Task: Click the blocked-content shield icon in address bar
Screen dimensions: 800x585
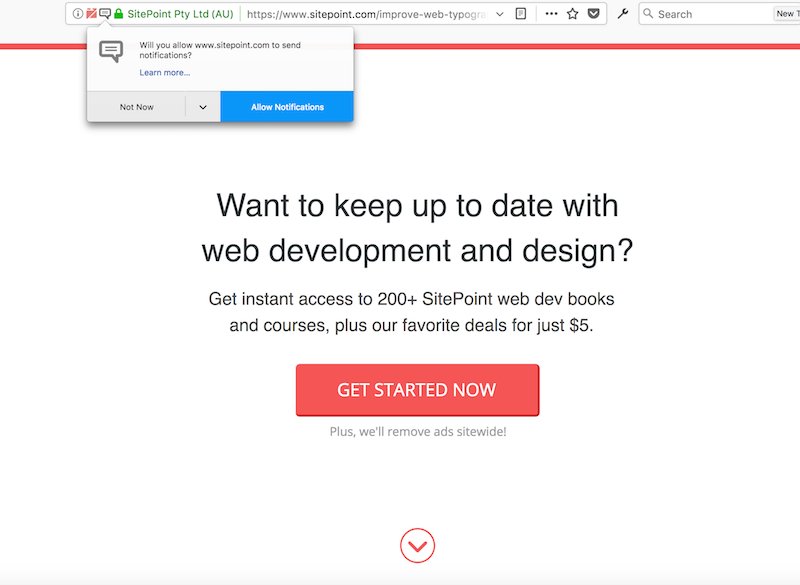Action: pyautogui.click(x=89, y=14)
